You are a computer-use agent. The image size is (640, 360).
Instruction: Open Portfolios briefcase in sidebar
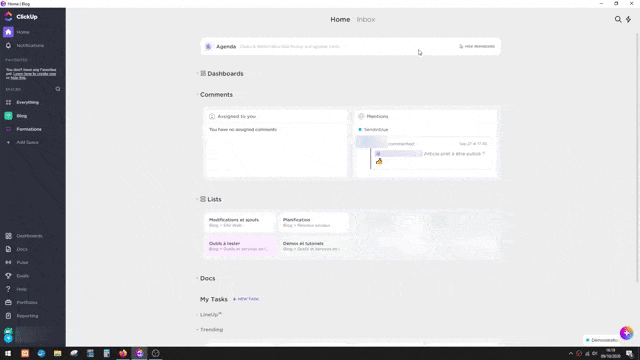(8, 302)
